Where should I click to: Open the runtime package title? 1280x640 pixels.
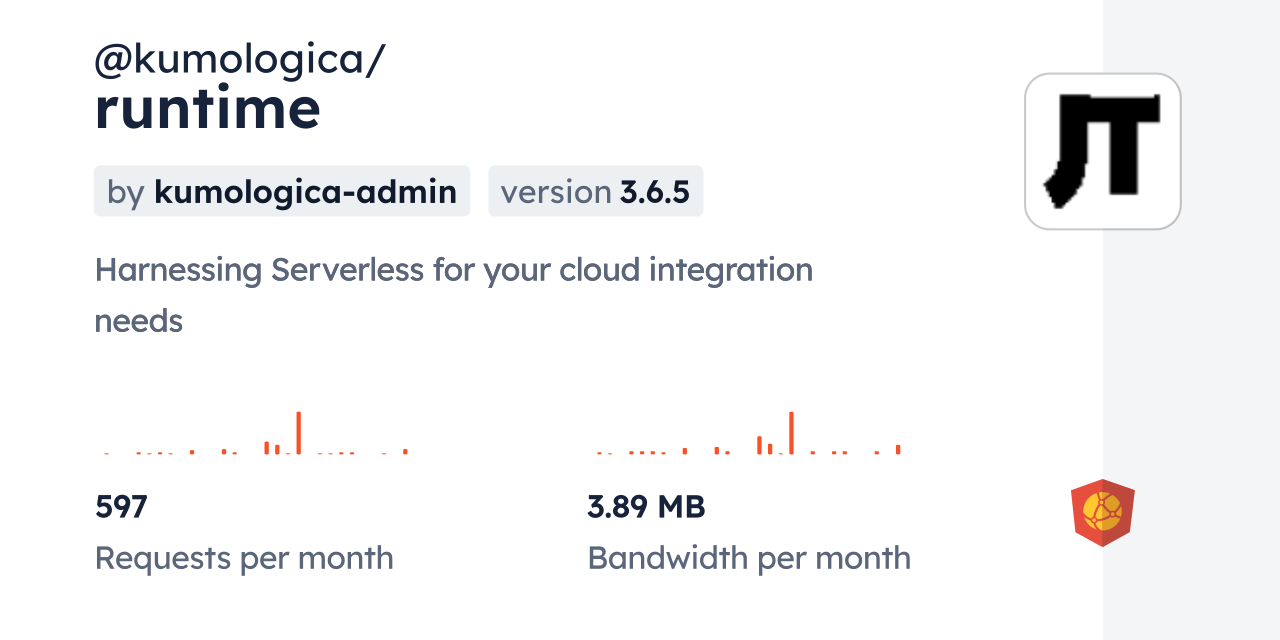click(207, 108)
